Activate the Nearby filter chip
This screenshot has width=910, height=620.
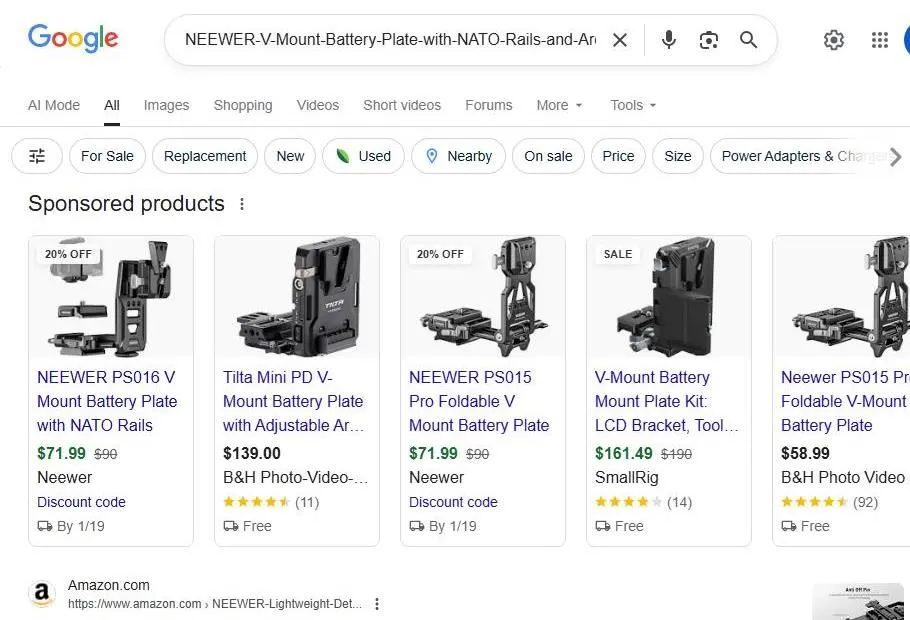click(x=457, y=156)
